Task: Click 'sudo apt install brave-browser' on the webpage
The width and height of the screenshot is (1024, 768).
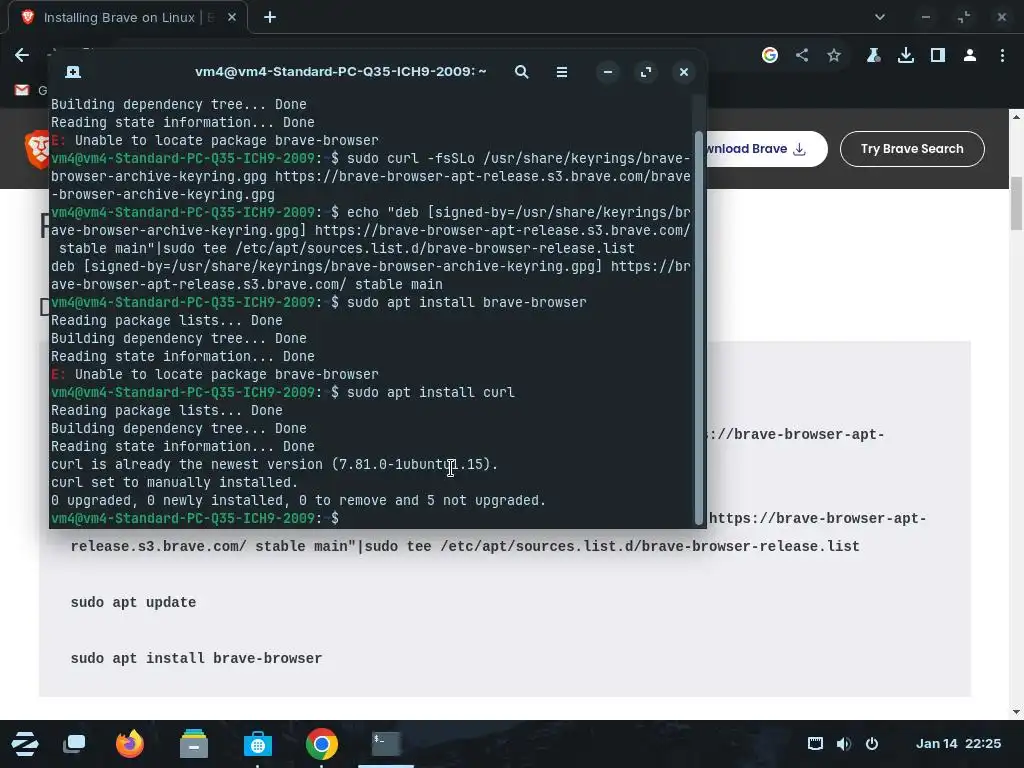Action: [x=196, y=658]
